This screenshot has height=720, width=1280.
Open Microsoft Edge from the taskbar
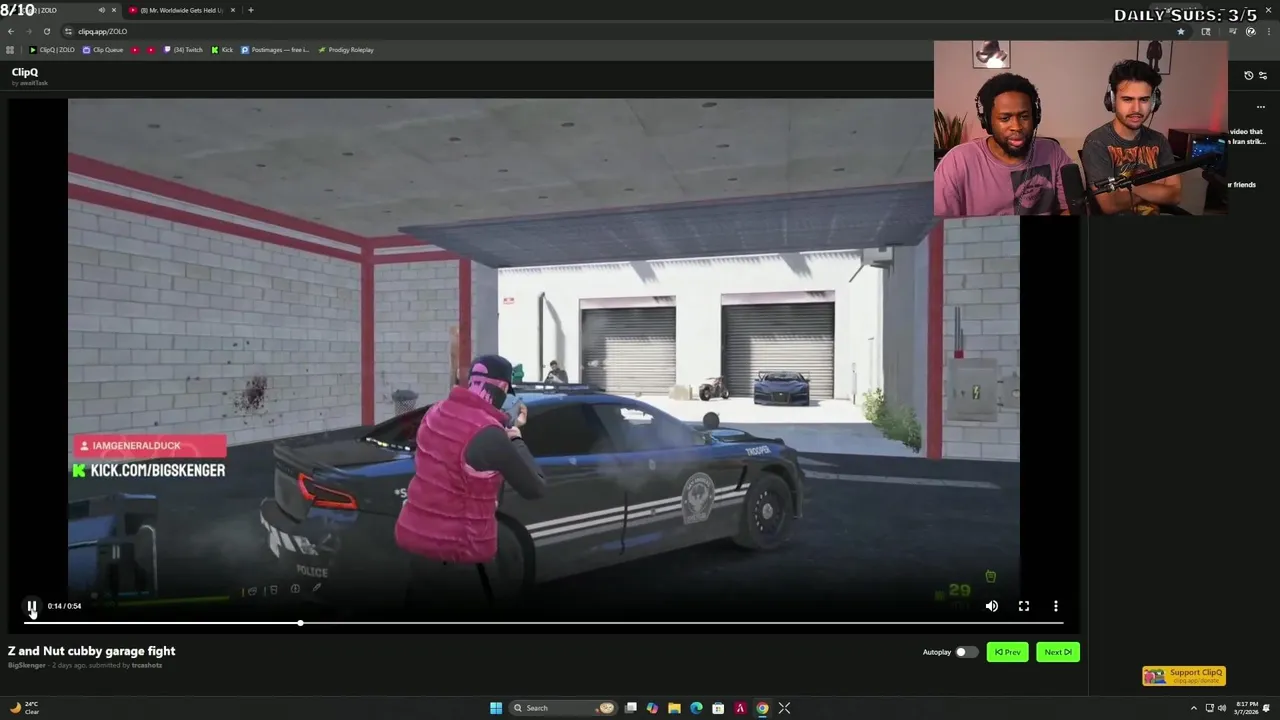tap(696, 708)
